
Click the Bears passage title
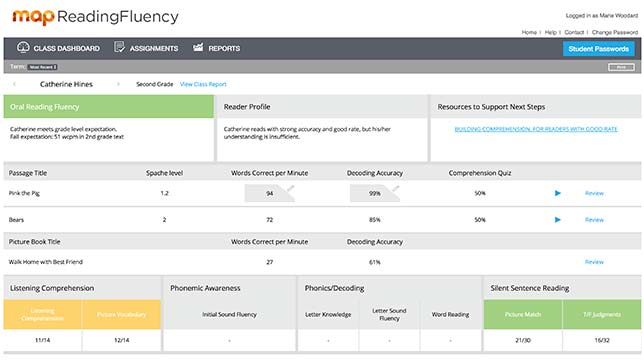(16, 220)
